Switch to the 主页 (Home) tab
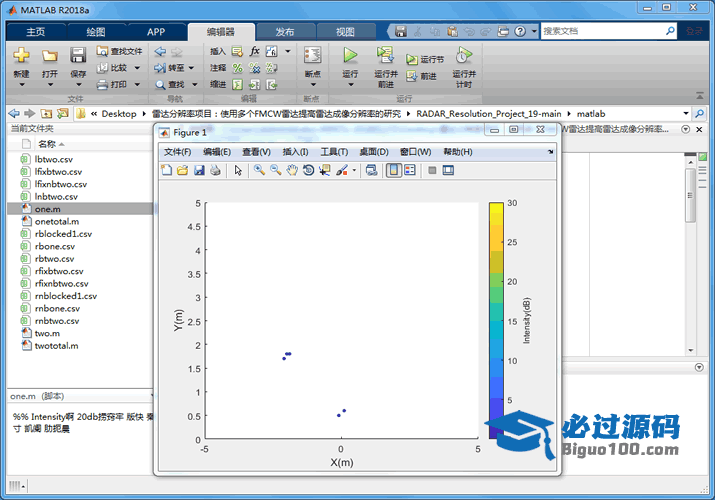The height and width of the screenshot is (500, 715). click(x=36, y=32)
